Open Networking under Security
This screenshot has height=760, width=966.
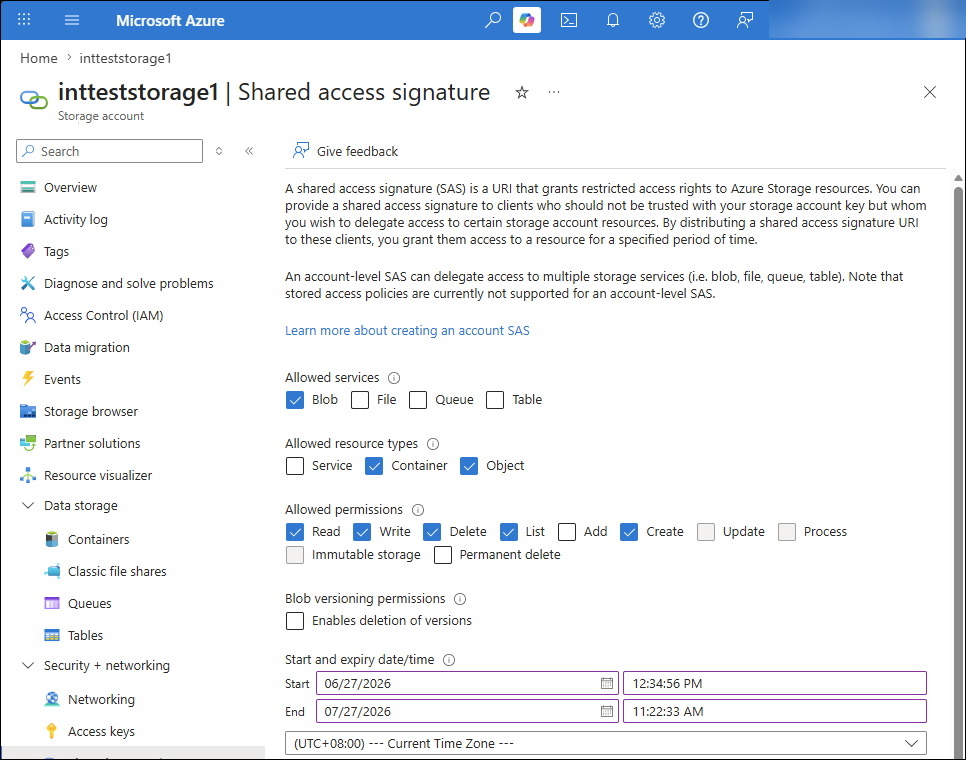point(101,700)
